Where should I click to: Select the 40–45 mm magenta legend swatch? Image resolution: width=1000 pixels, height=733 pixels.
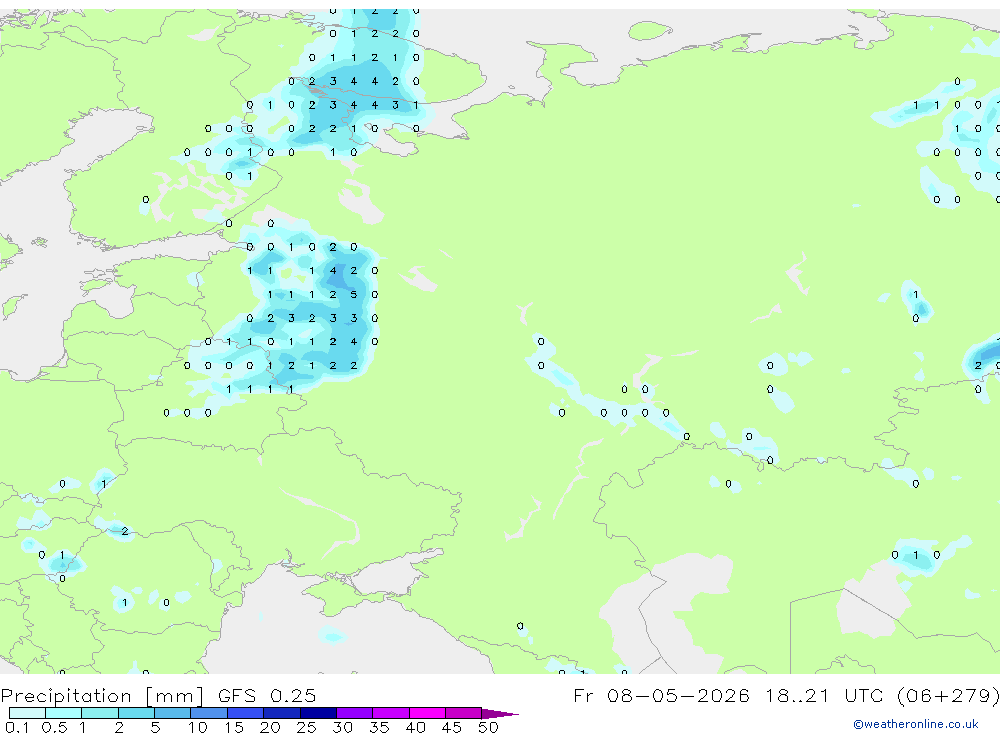[x=427, y=713]
